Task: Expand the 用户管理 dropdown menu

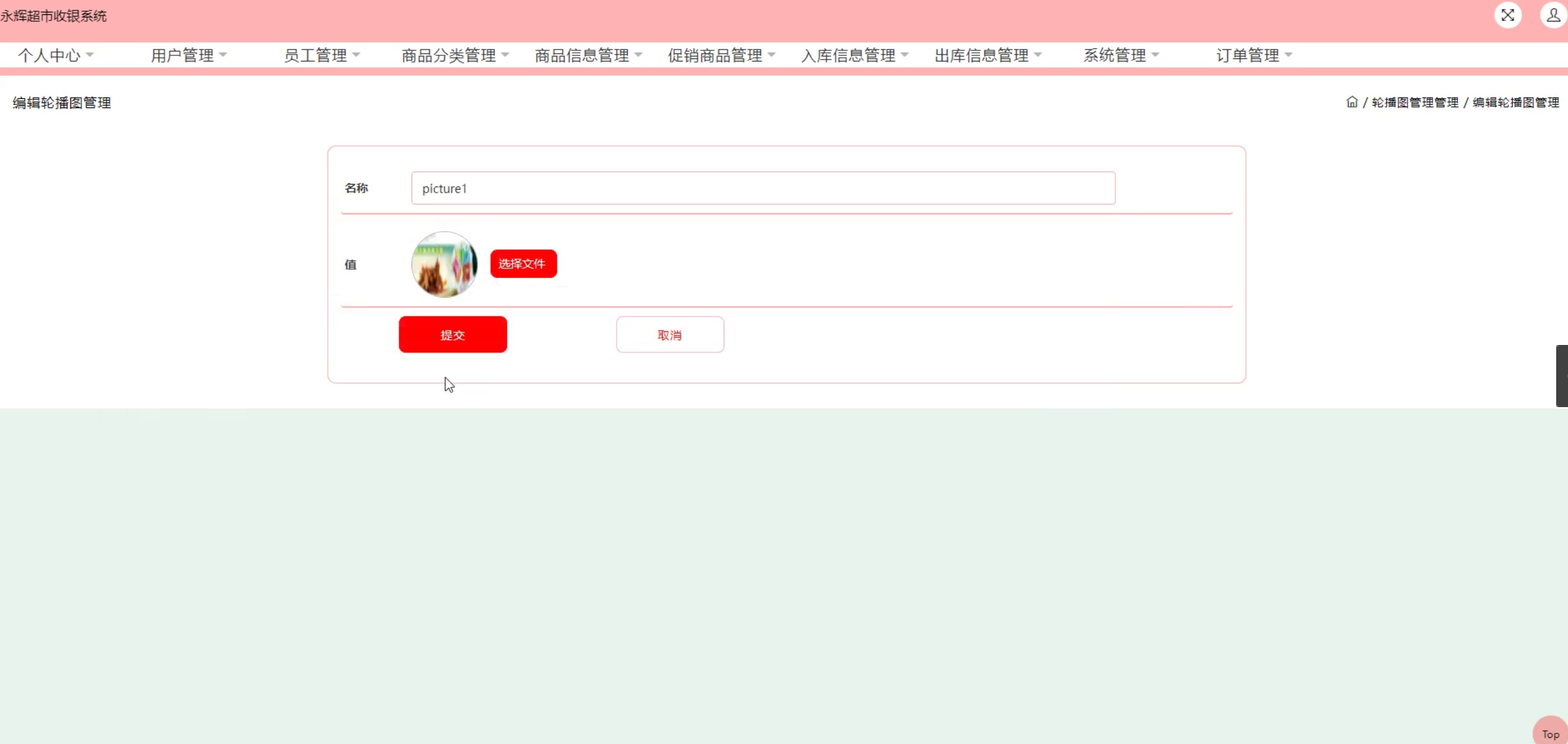Action: click(188, 55)
